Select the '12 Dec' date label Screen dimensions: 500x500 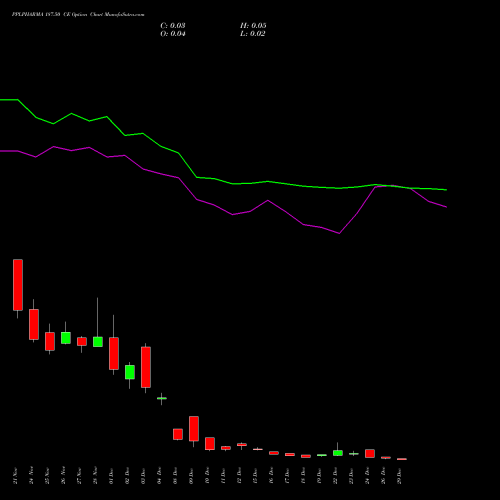click(239, 476)
